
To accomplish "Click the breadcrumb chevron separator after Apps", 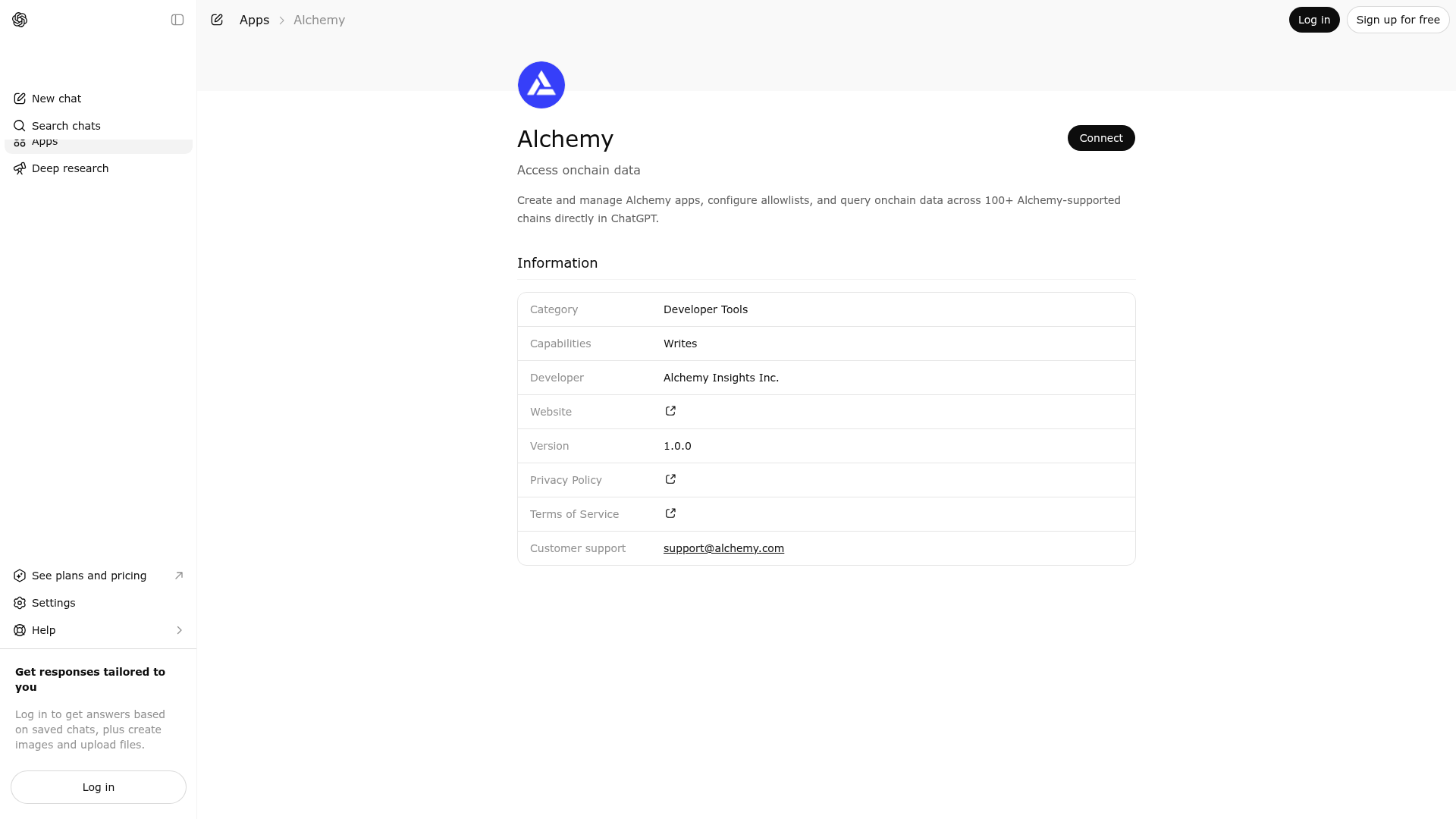I will point(281,20).
